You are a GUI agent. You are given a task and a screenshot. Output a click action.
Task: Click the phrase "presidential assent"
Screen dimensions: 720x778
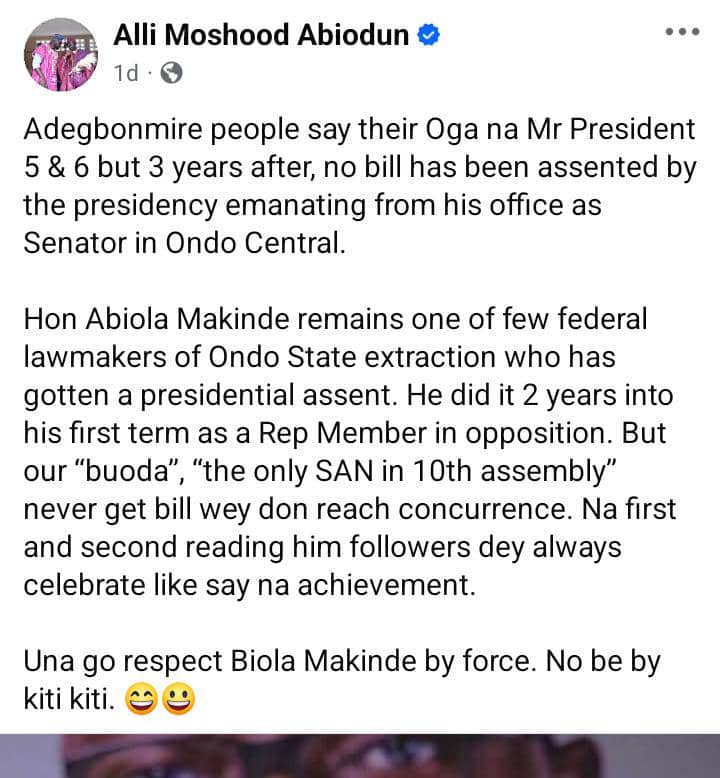(x=284, y=395)
